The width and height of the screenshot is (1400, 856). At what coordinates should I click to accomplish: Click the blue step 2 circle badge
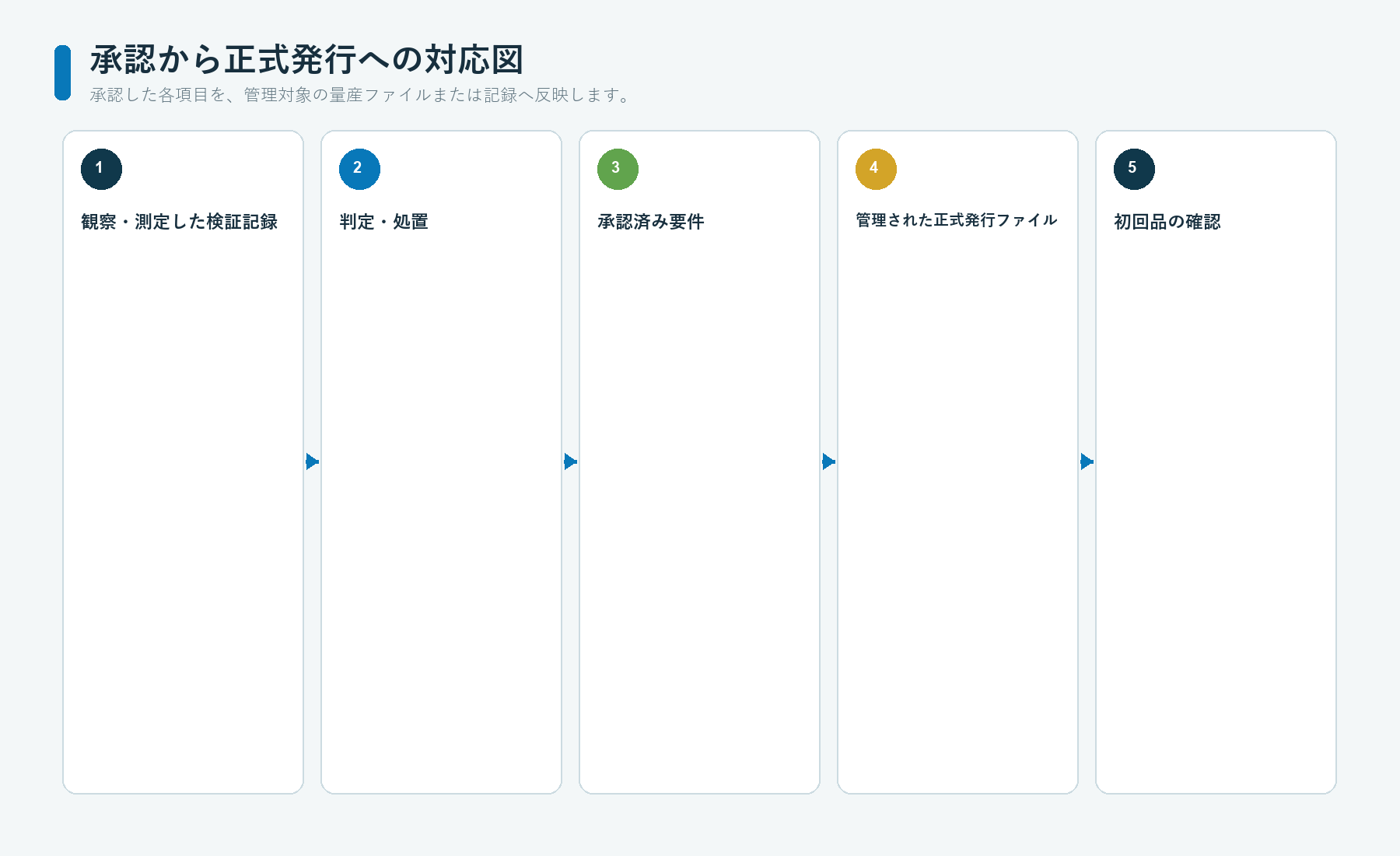(359, 169)
